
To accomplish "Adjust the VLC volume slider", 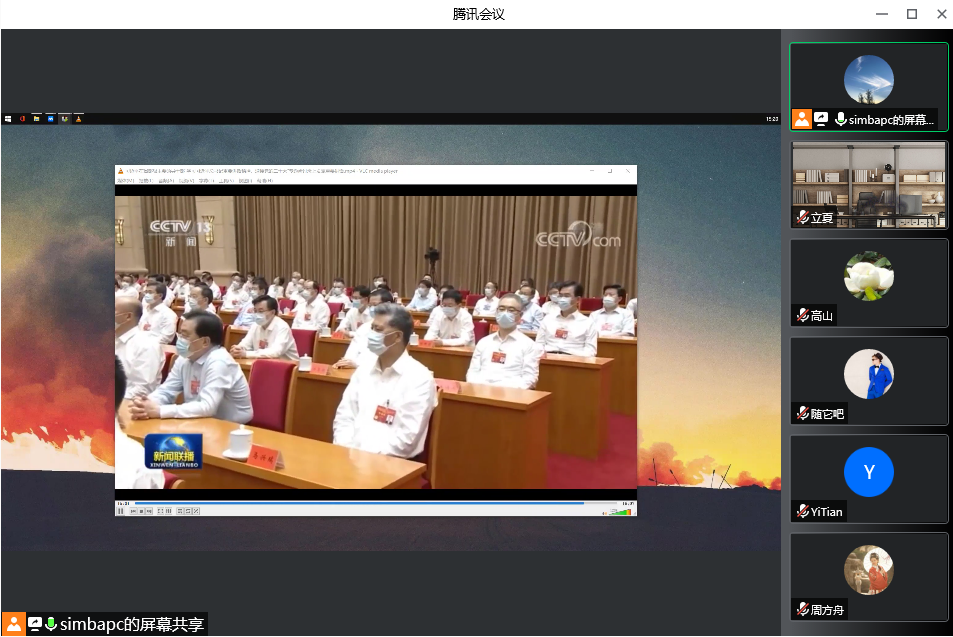I will coord(620,511).
